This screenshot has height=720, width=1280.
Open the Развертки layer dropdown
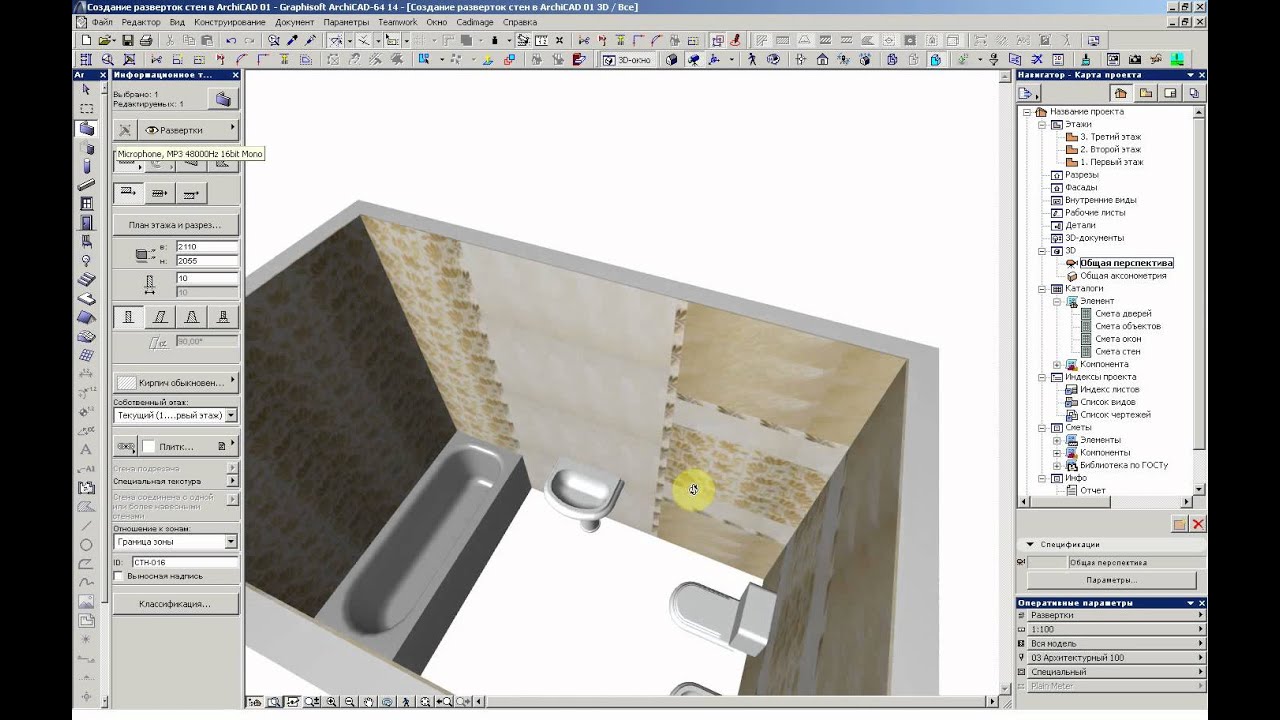click(188, 130)
